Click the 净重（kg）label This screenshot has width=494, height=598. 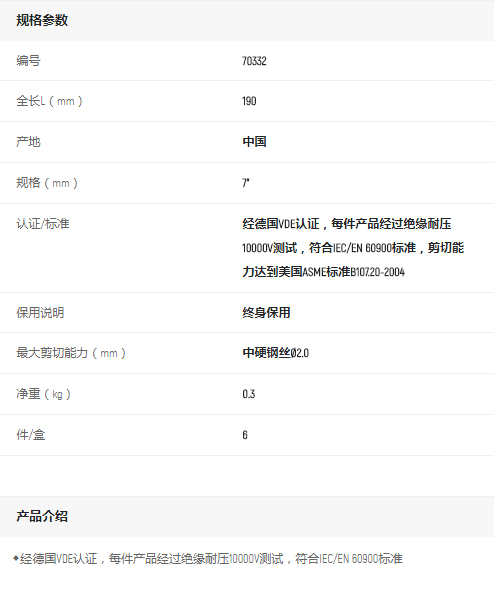(x=43, y=394)
